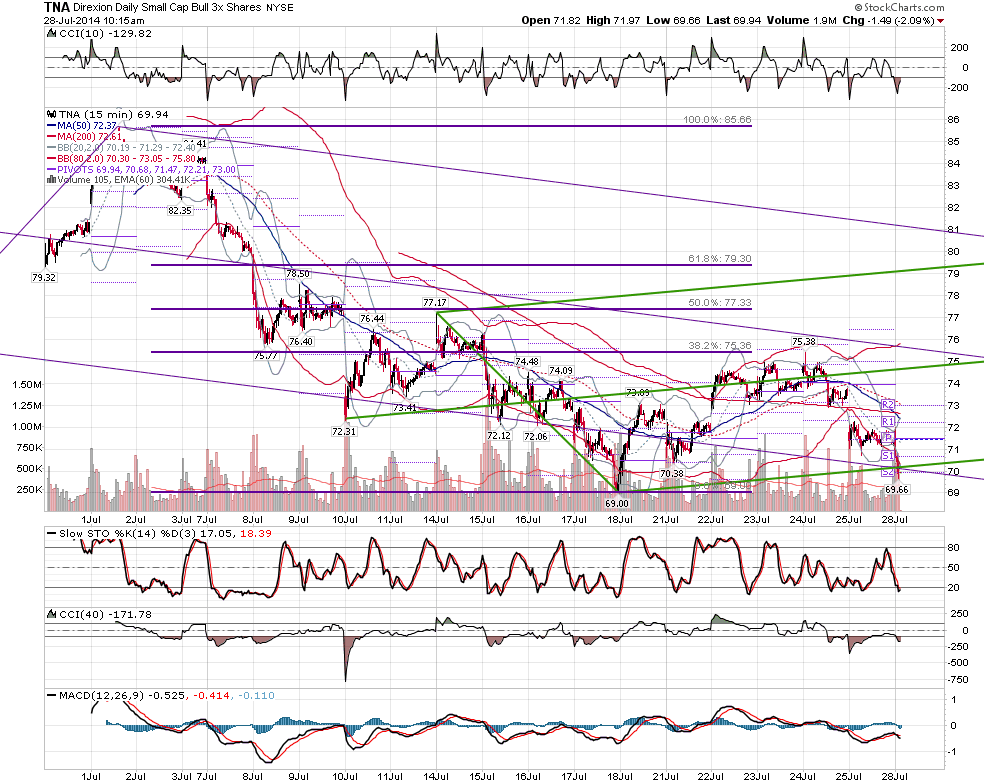Viewport: 984px width, 782px height.
Task: Click the volume bars icon beside Volume 105
Action: click(x=51, y=180)
